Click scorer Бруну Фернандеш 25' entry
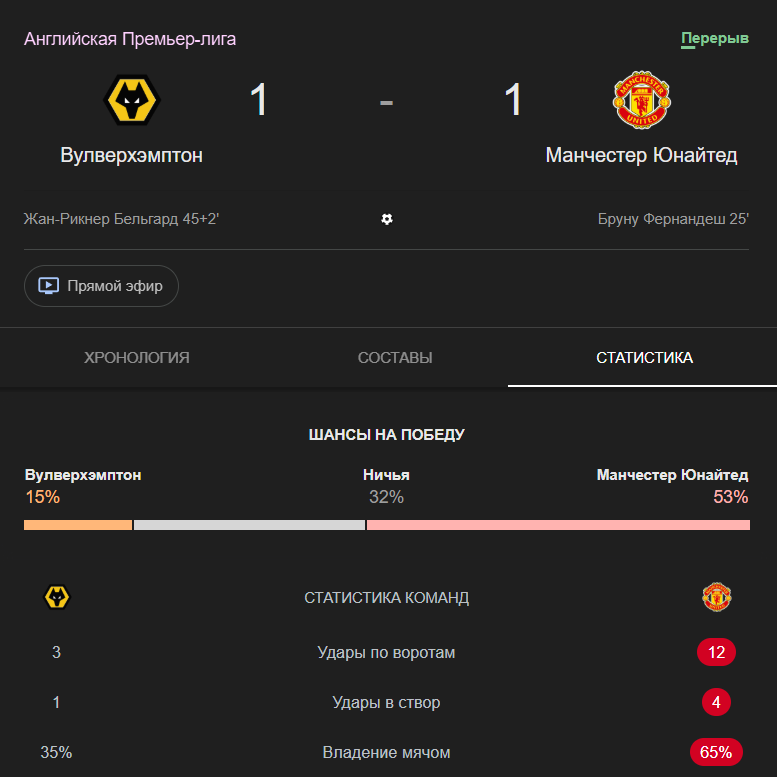The image size is (777, 777). [673, 219]
